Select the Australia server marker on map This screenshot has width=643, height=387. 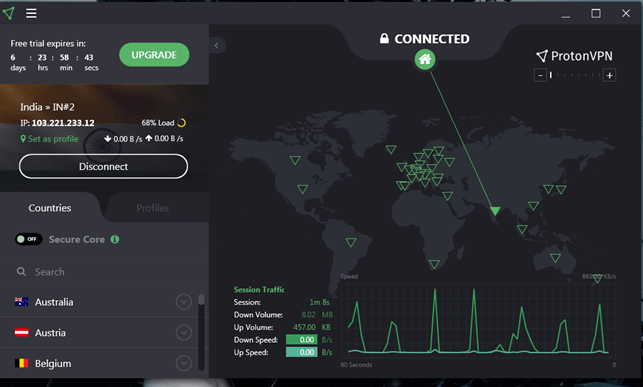click(555, 258)
